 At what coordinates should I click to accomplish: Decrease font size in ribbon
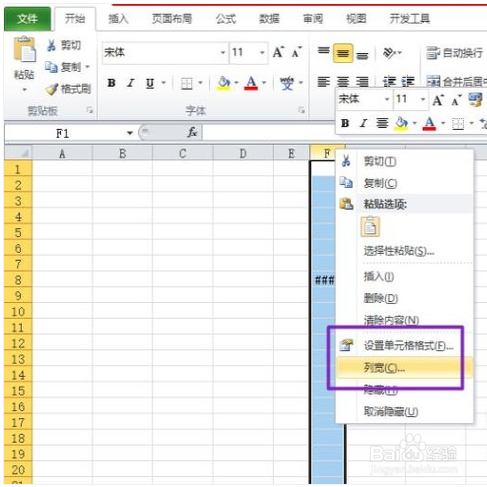tap(296, 52)
